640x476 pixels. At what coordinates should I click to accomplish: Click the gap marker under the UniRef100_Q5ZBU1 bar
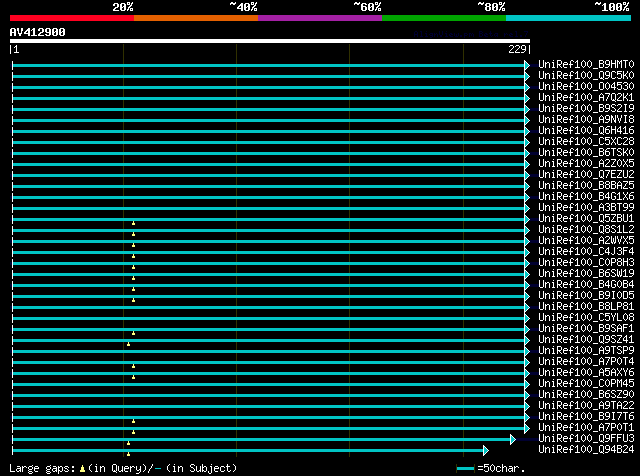[133, 223]
